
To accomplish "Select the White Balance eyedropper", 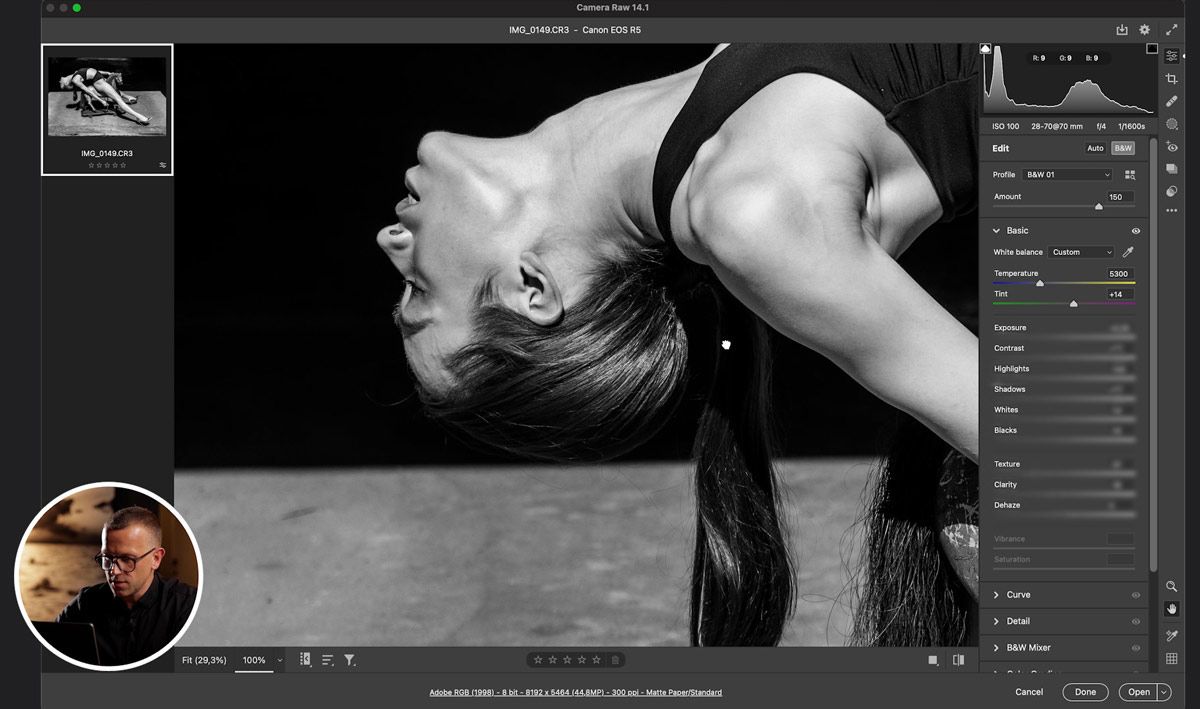I will pyautogui.click(x=1129, y=252).
